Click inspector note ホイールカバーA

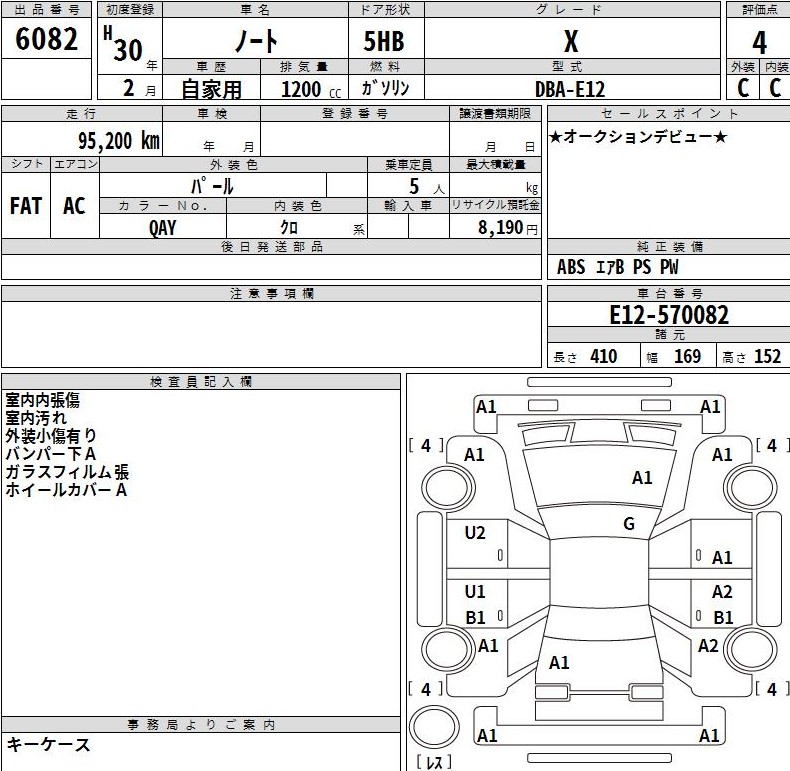coord(66,490)
